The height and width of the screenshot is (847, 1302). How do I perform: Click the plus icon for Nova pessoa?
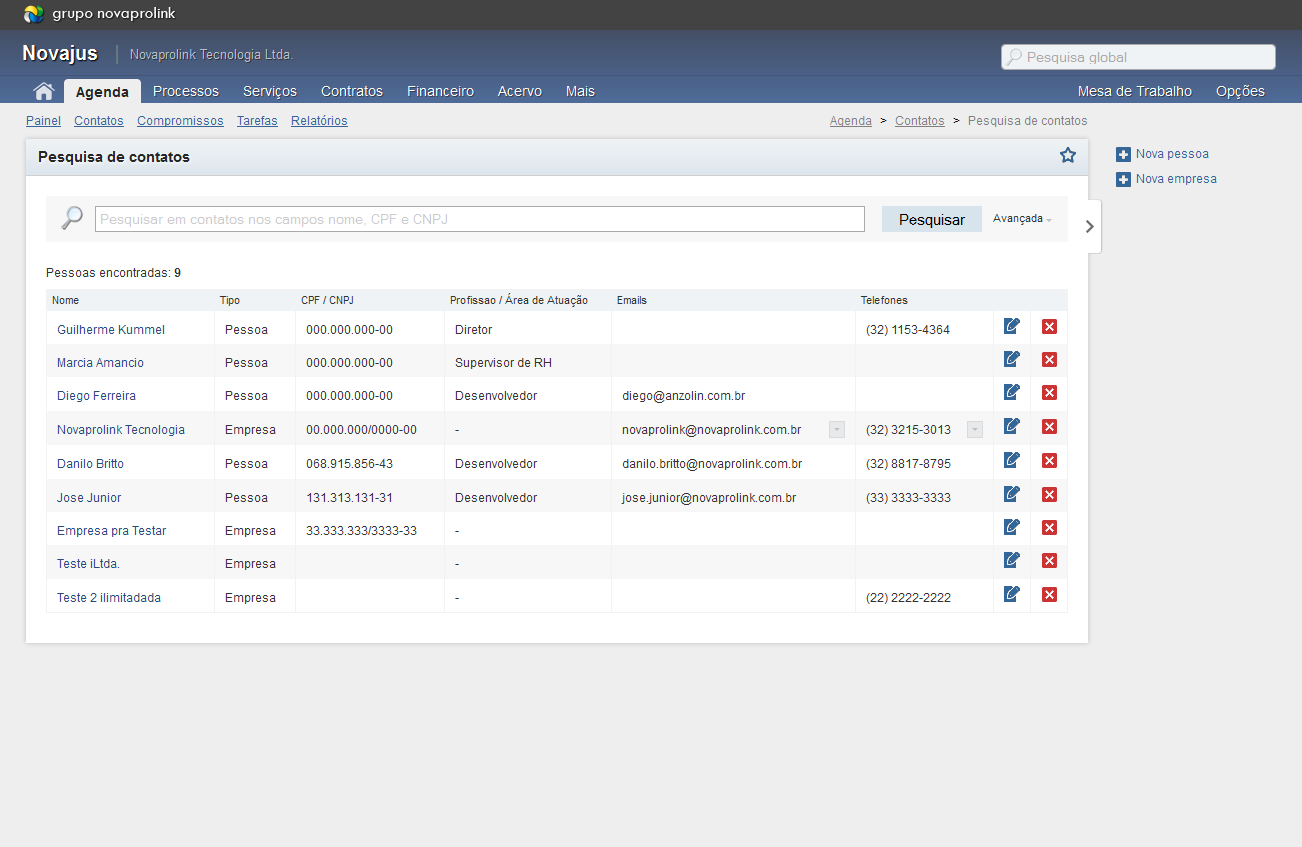pos(1123,155)
